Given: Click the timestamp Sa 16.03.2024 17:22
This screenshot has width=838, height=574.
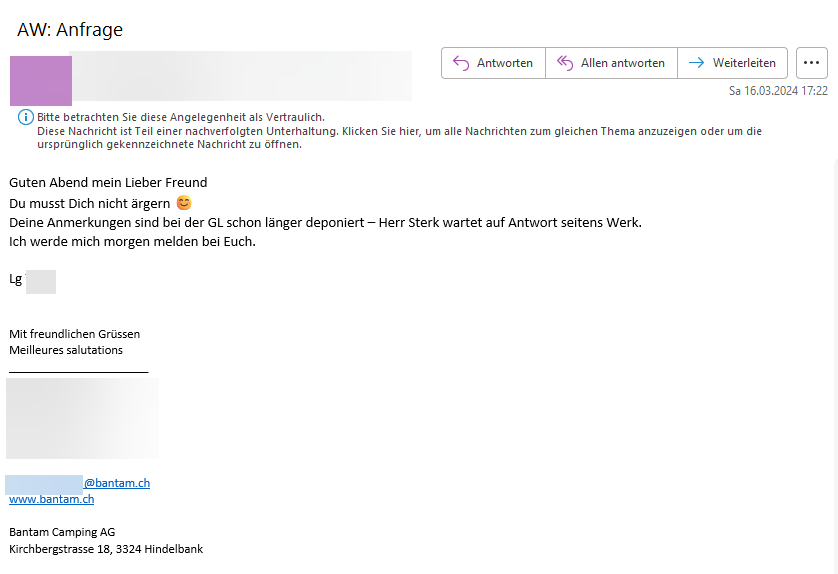Looking at the screenshot, I should click(778, 91).
